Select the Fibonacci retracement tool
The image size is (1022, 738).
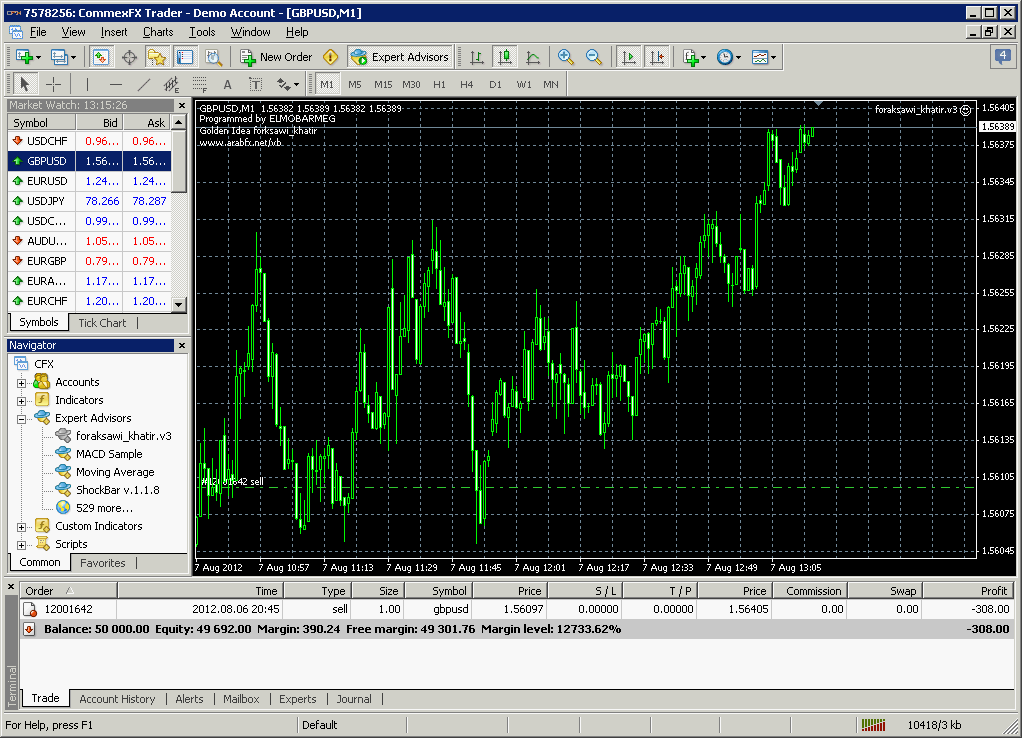pos(199,84)
